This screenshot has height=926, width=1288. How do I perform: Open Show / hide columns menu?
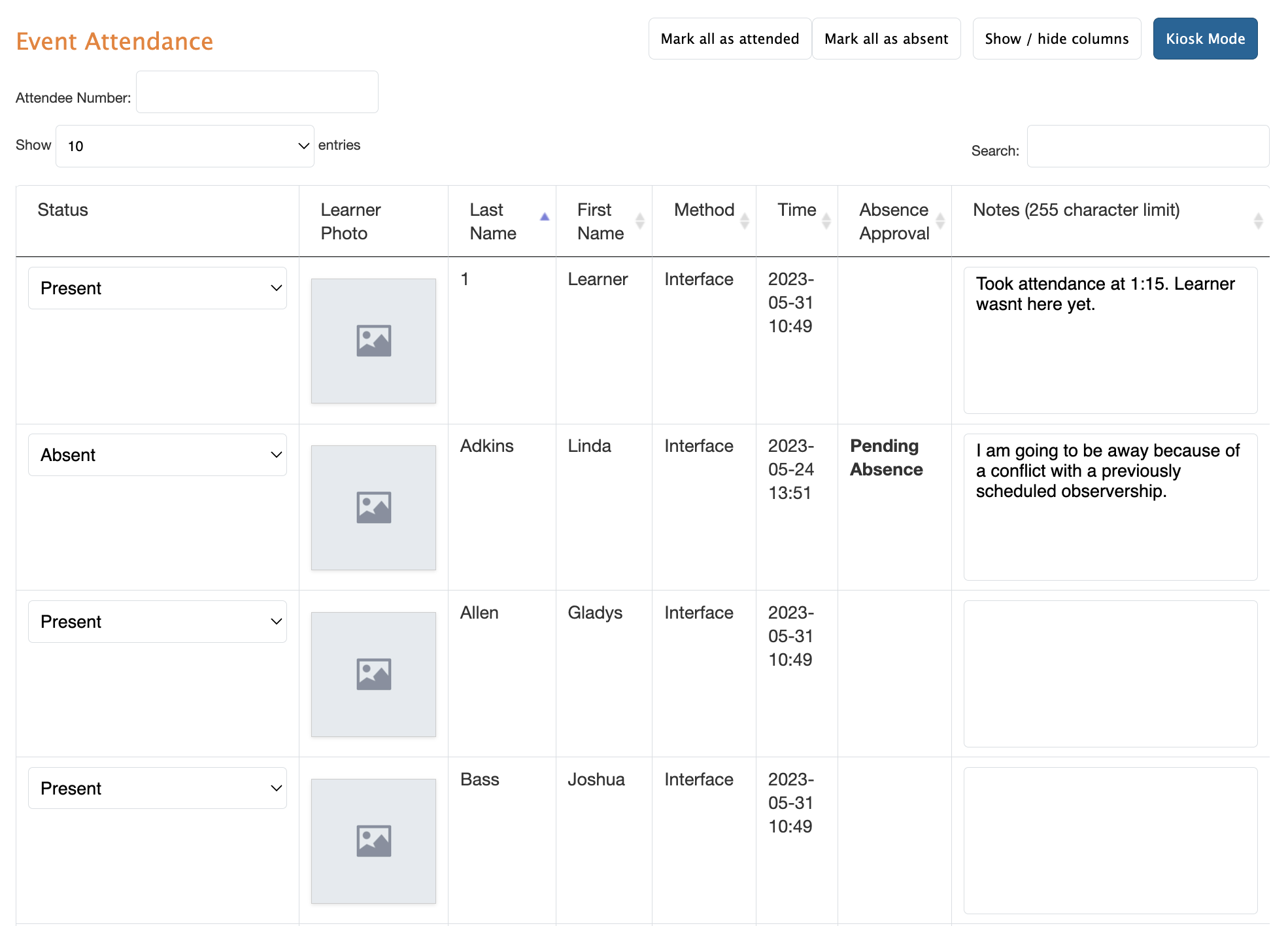[1057, 39]
